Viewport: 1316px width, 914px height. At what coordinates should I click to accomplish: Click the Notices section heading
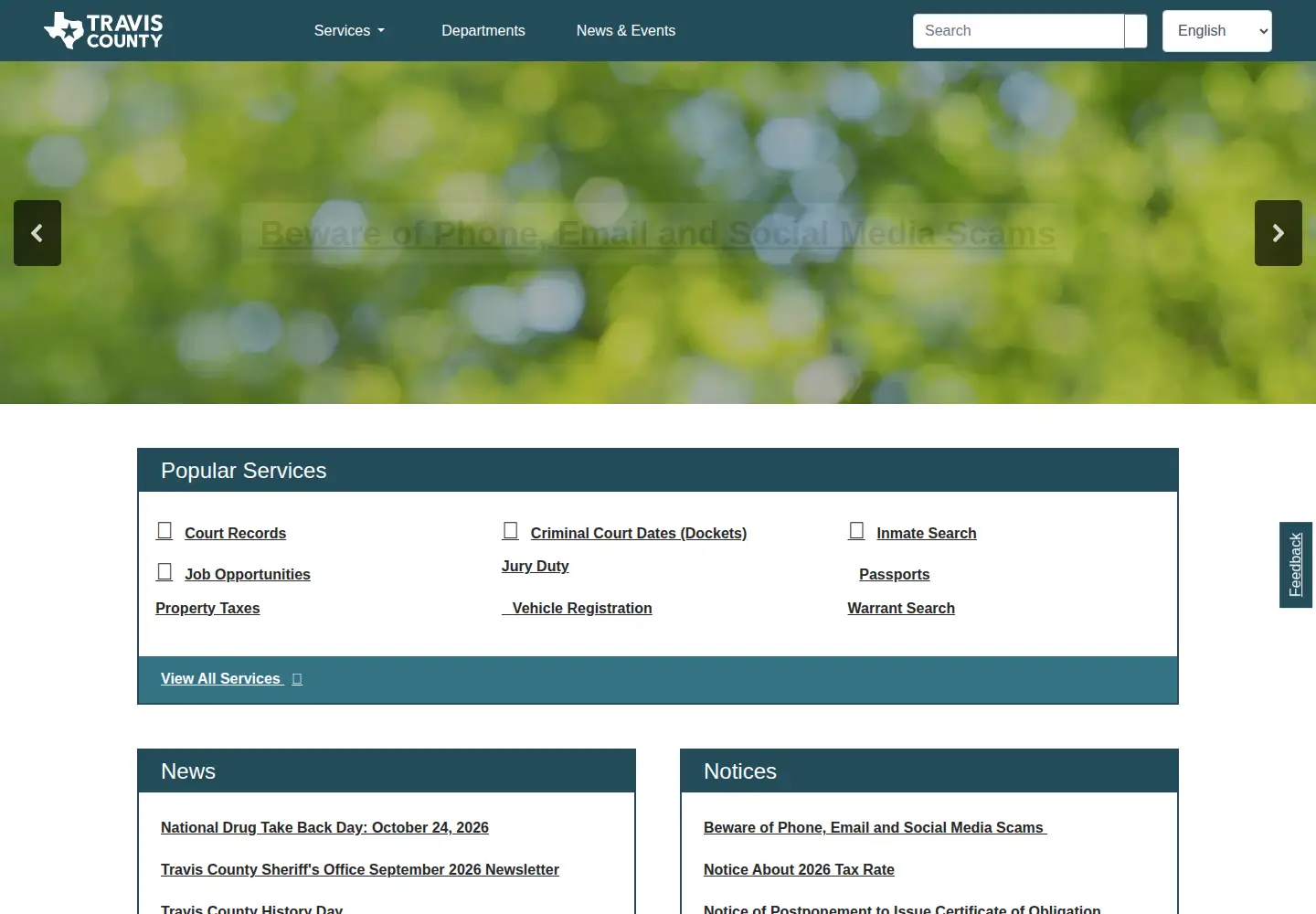740,771
